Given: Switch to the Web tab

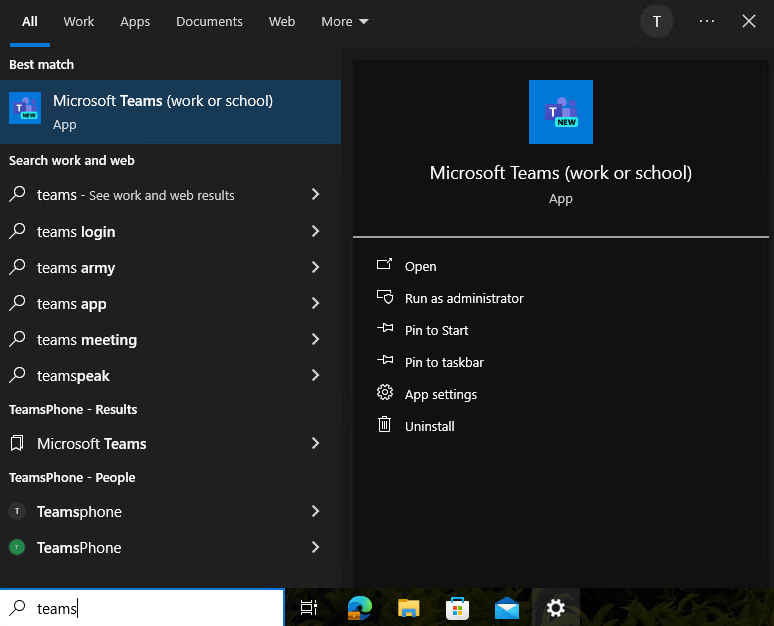Looking at the screenshot, I should point(282,22).
